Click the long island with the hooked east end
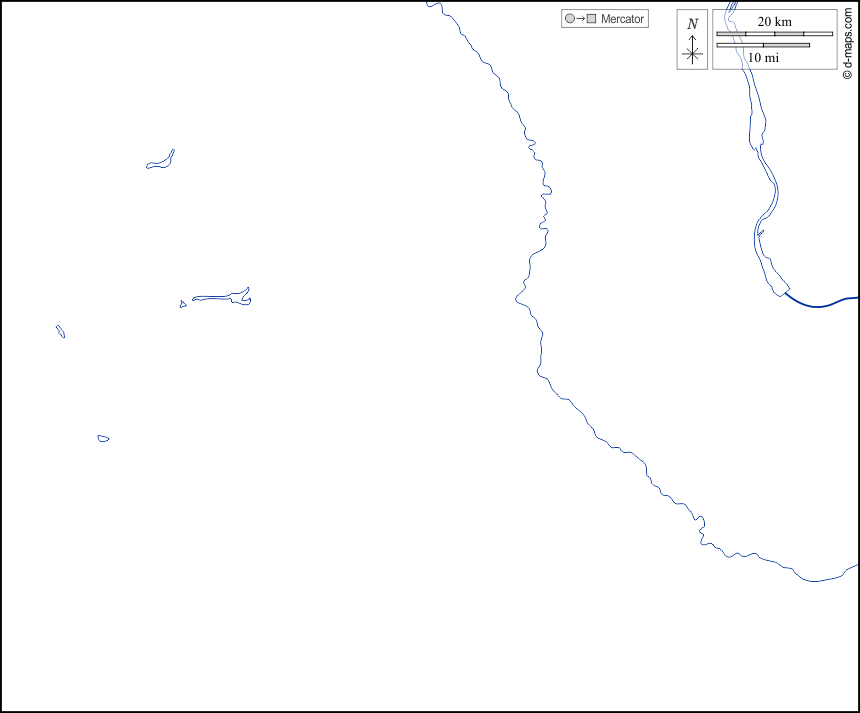Screen dimensions: 860x713 222,297
